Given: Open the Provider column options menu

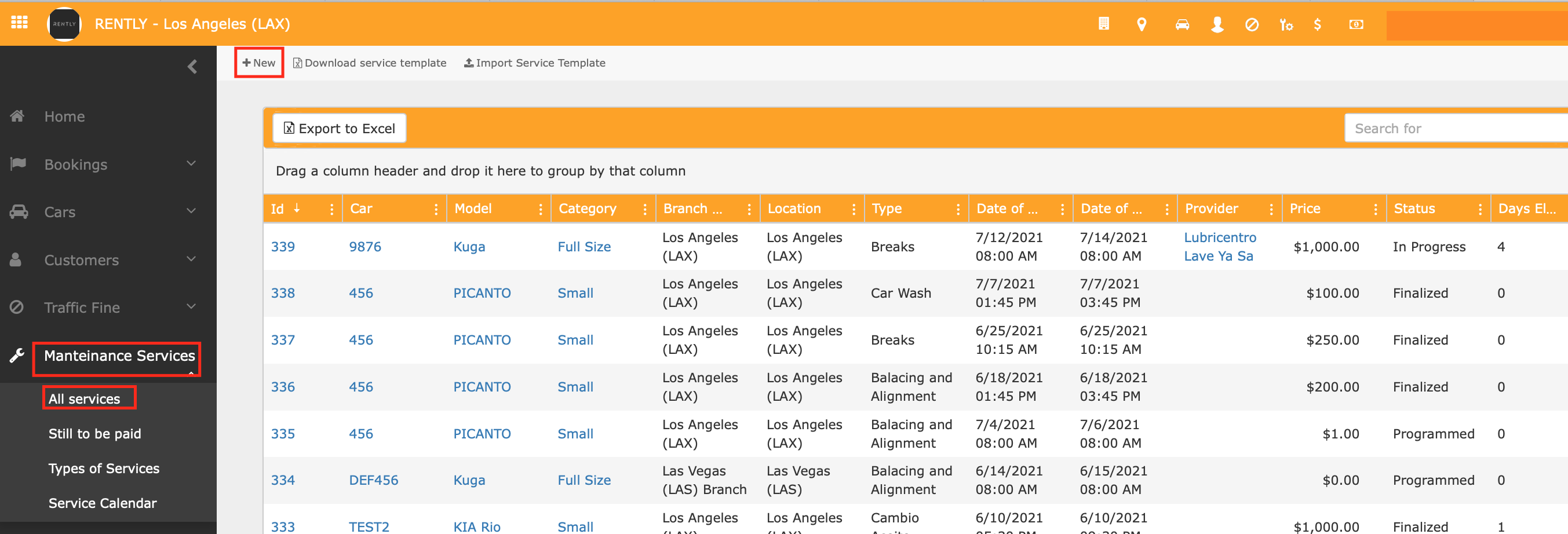Looking at the screenshot, I should (1271, 209).
